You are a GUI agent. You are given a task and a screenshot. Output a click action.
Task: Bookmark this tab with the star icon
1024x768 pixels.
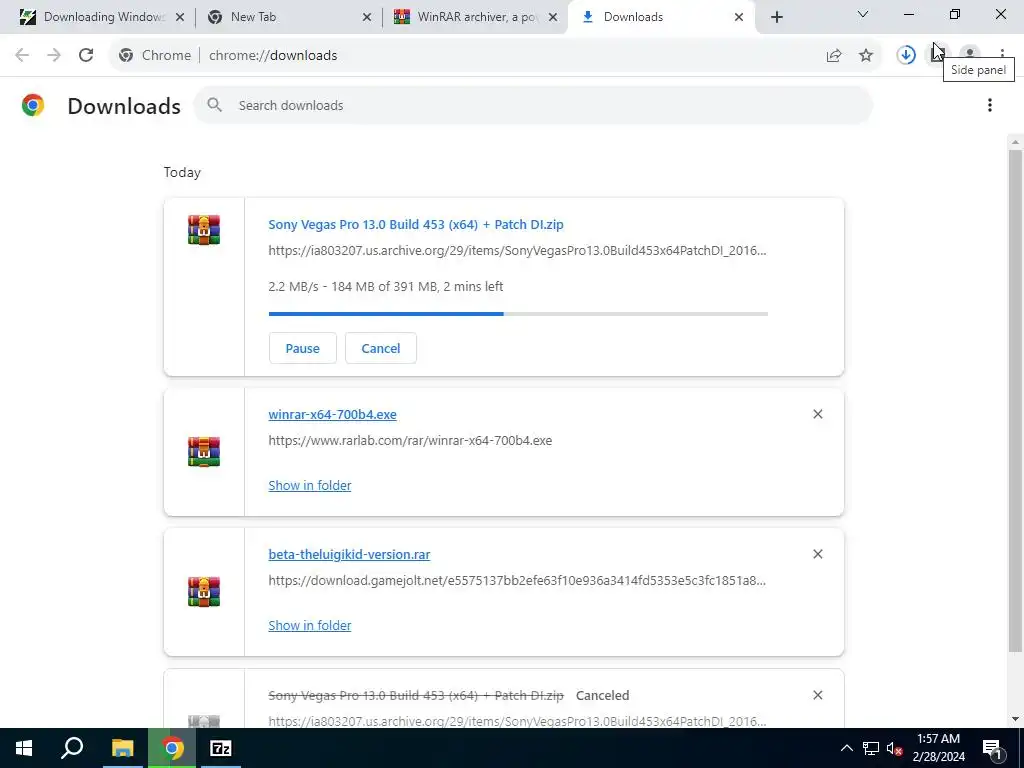coord(866,56)
